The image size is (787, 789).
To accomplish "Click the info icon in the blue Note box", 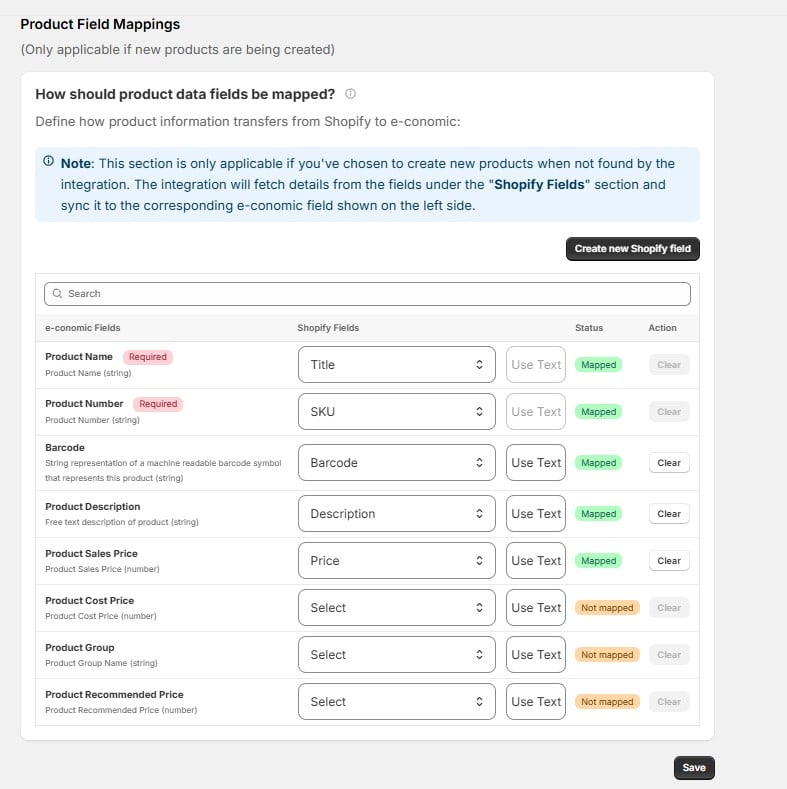I will 48,161.
